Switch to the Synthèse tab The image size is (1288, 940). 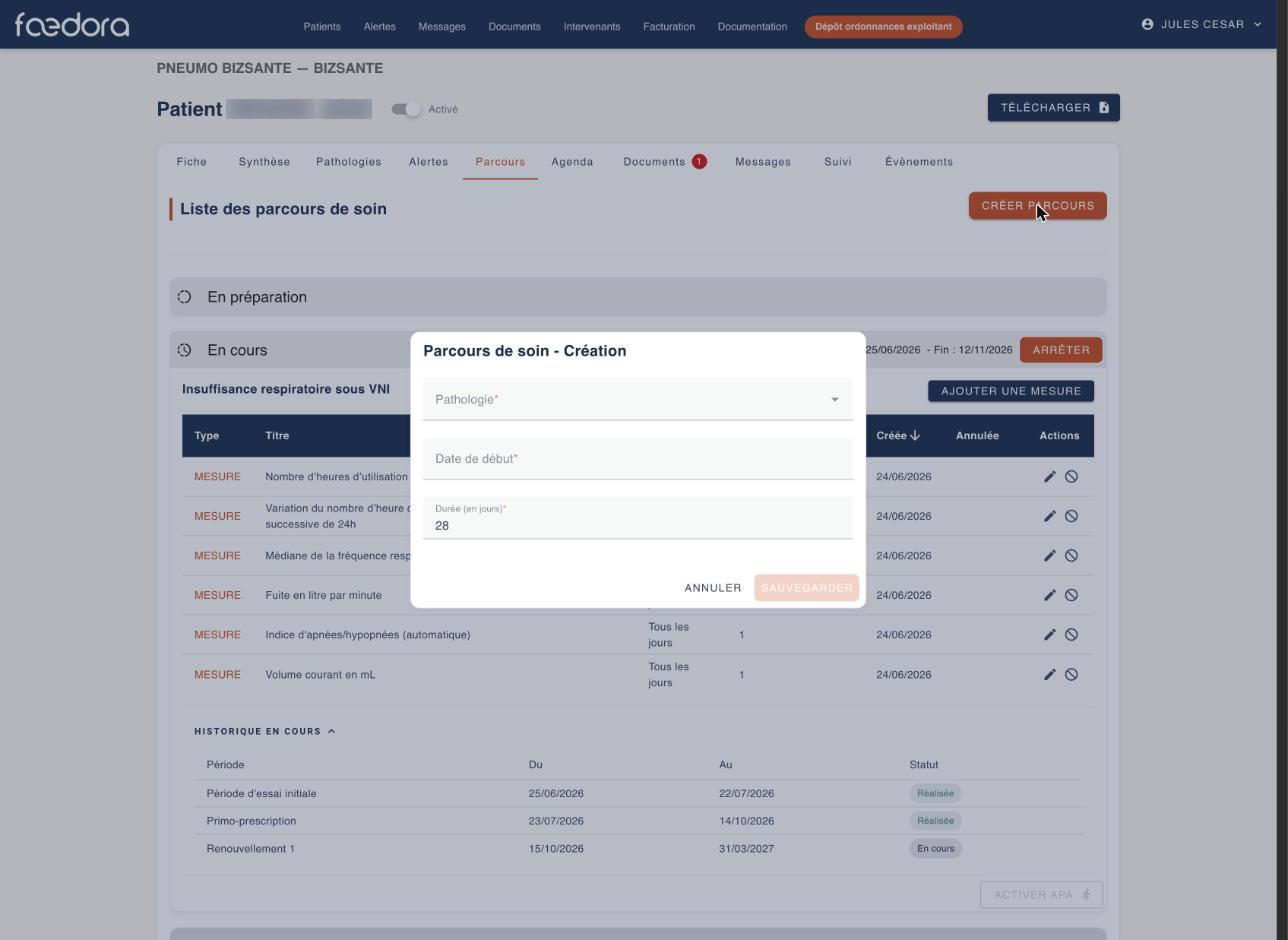coord(264,161)
